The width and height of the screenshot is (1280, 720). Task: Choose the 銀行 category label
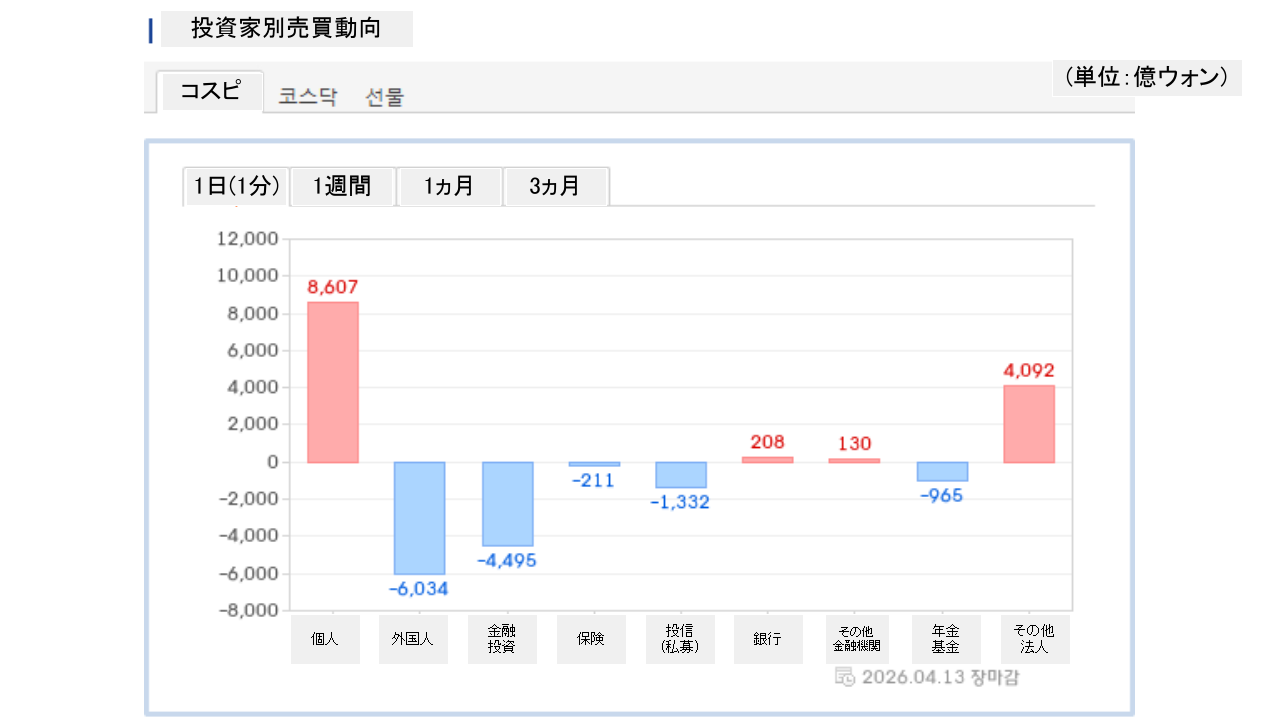click(768, 639)
